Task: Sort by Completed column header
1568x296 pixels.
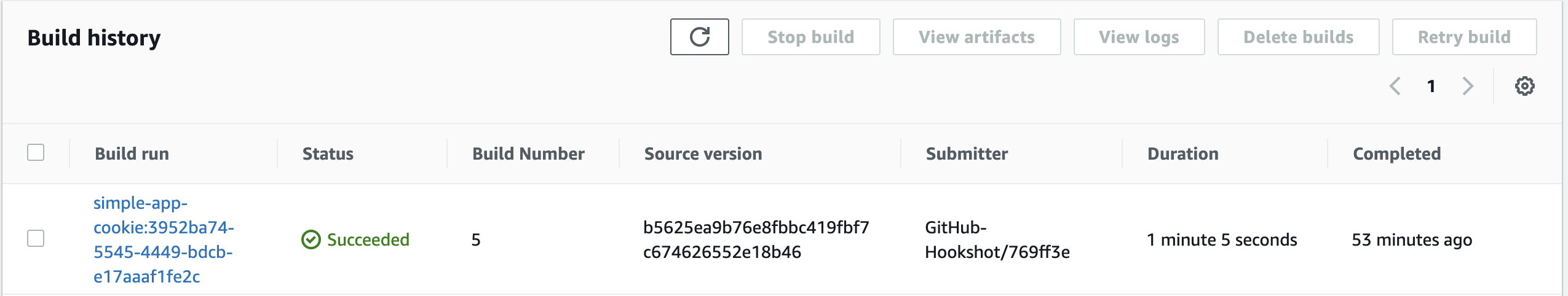Action: click(1396, 154)
